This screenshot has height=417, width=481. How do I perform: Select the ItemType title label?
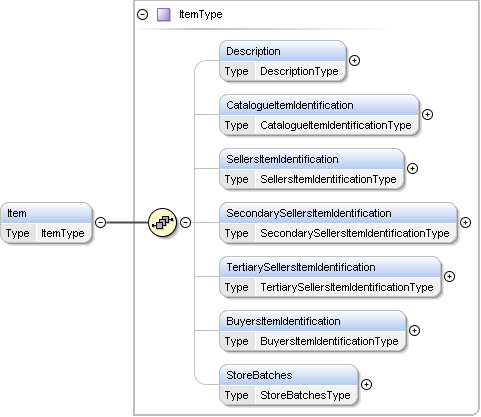201,14
